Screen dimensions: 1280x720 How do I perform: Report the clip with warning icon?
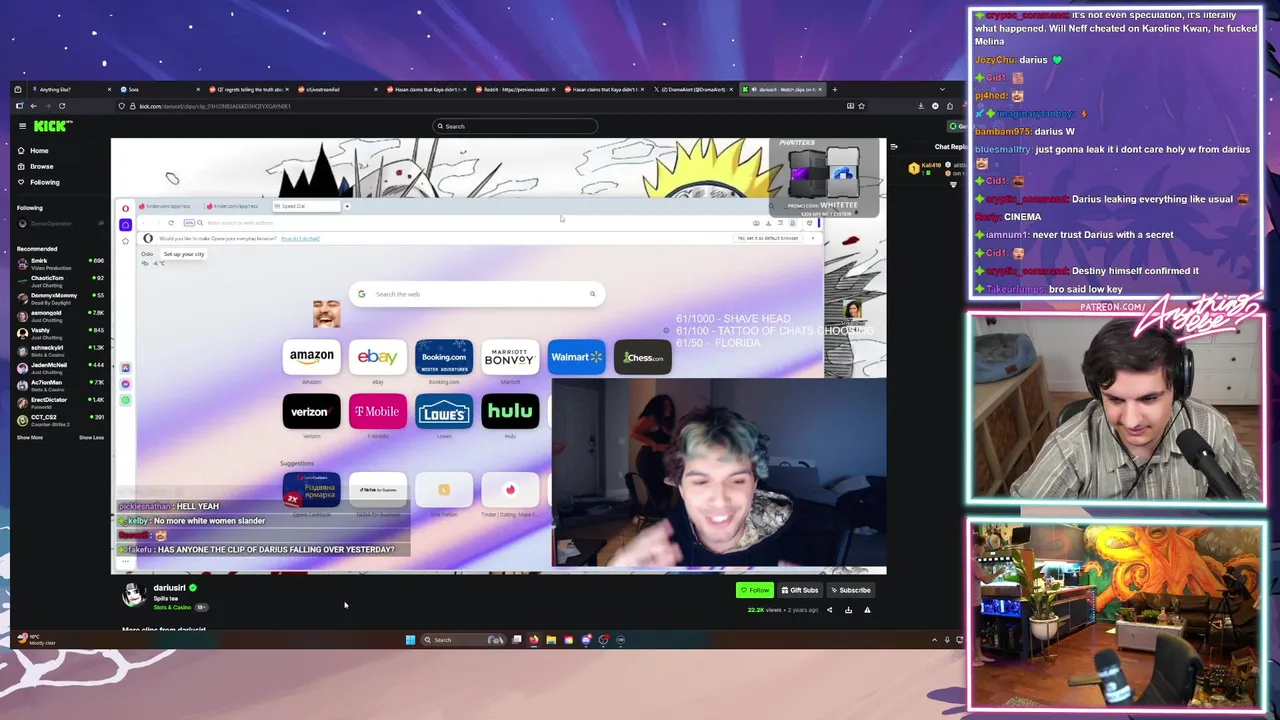point(867,610)
